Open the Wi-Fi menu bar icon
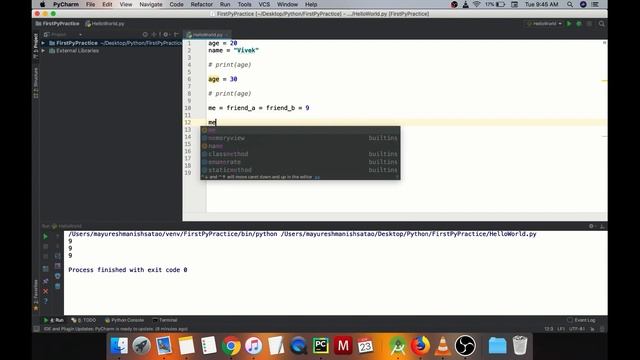This screenshot has width=640, height=360. pyautogui.click(x=476, y=4)
